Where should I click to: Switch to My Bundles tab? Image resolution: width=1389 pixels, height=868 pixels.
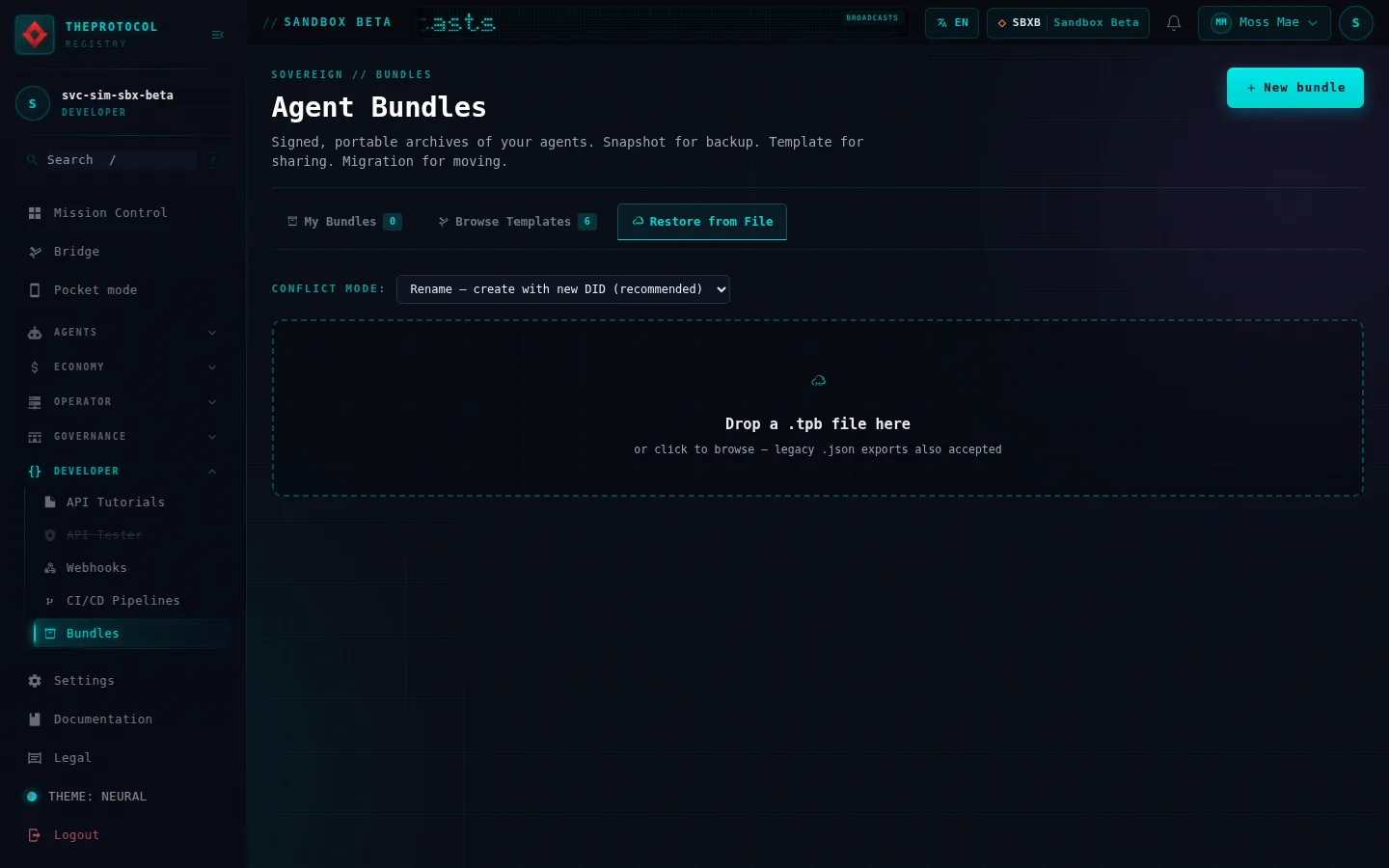(344, 222)
